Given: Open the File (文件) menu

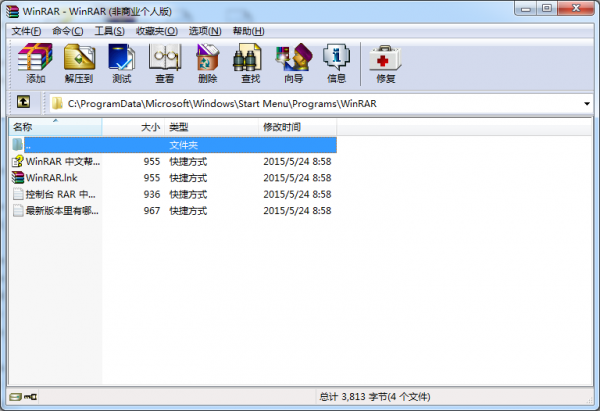Looking at the screenshot, I should [x=27, y=31].
